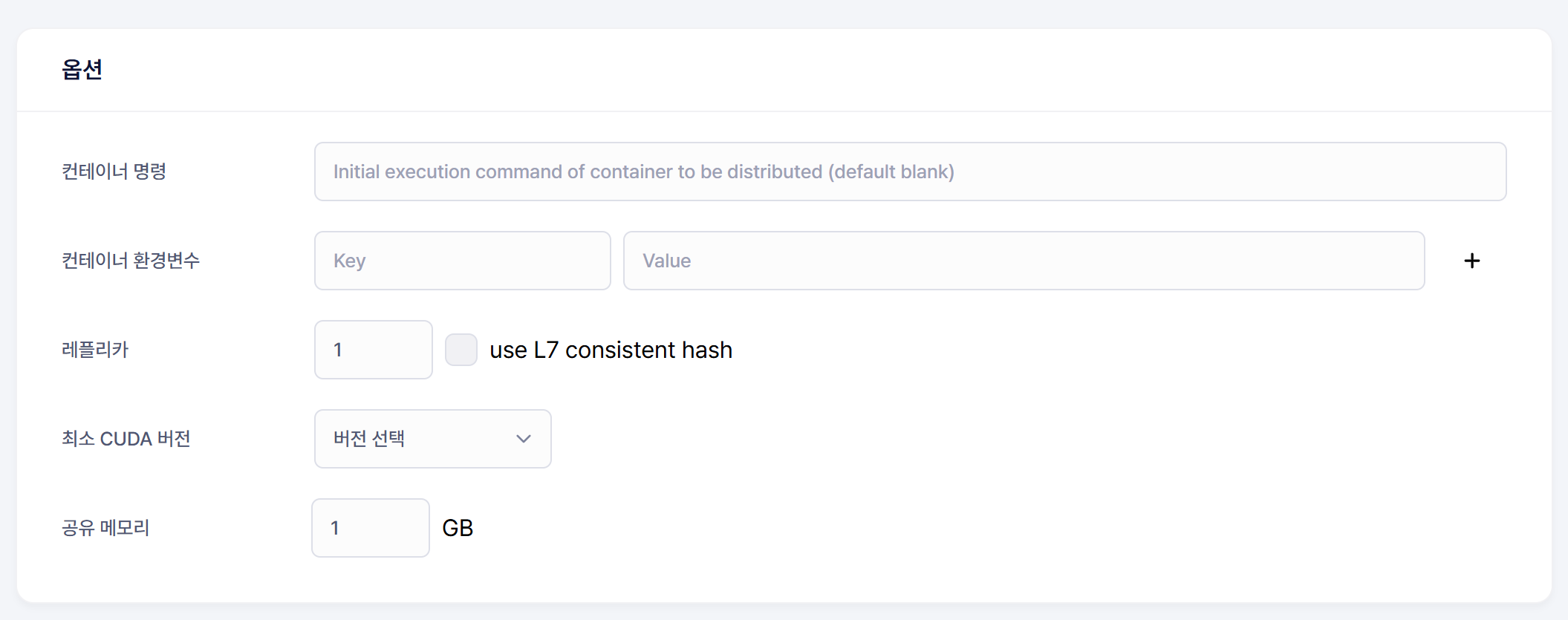The height and width of the screenshot is (620, 1568).
Task: Select the 레플리카 replica count field
Action: (x=373, y=350)
